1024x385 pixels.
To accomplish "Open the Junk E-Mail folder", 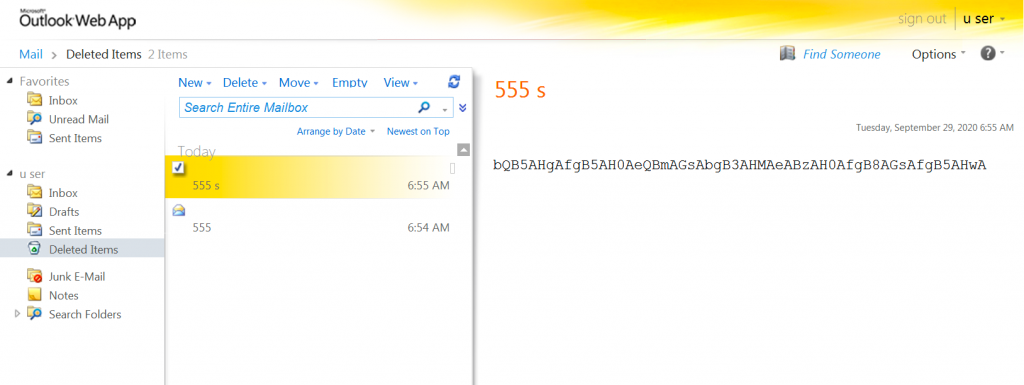I will coord(76,277).
